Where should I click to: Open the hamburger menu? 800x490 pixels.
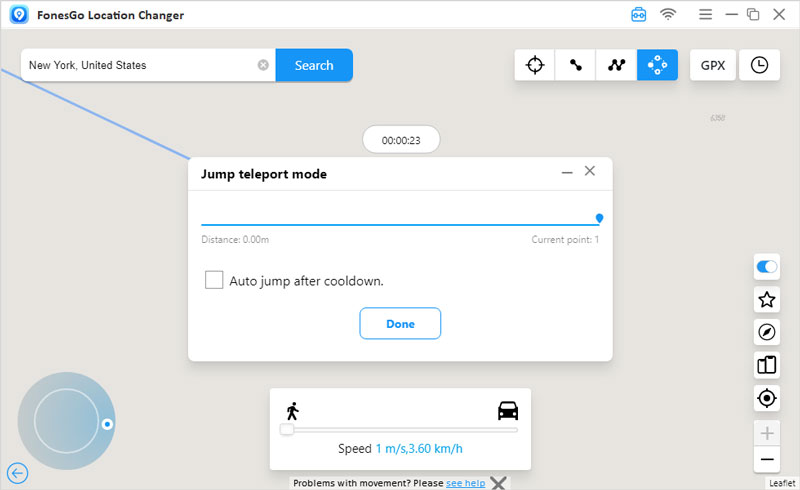pyautogui.click(x=706, y=14)
